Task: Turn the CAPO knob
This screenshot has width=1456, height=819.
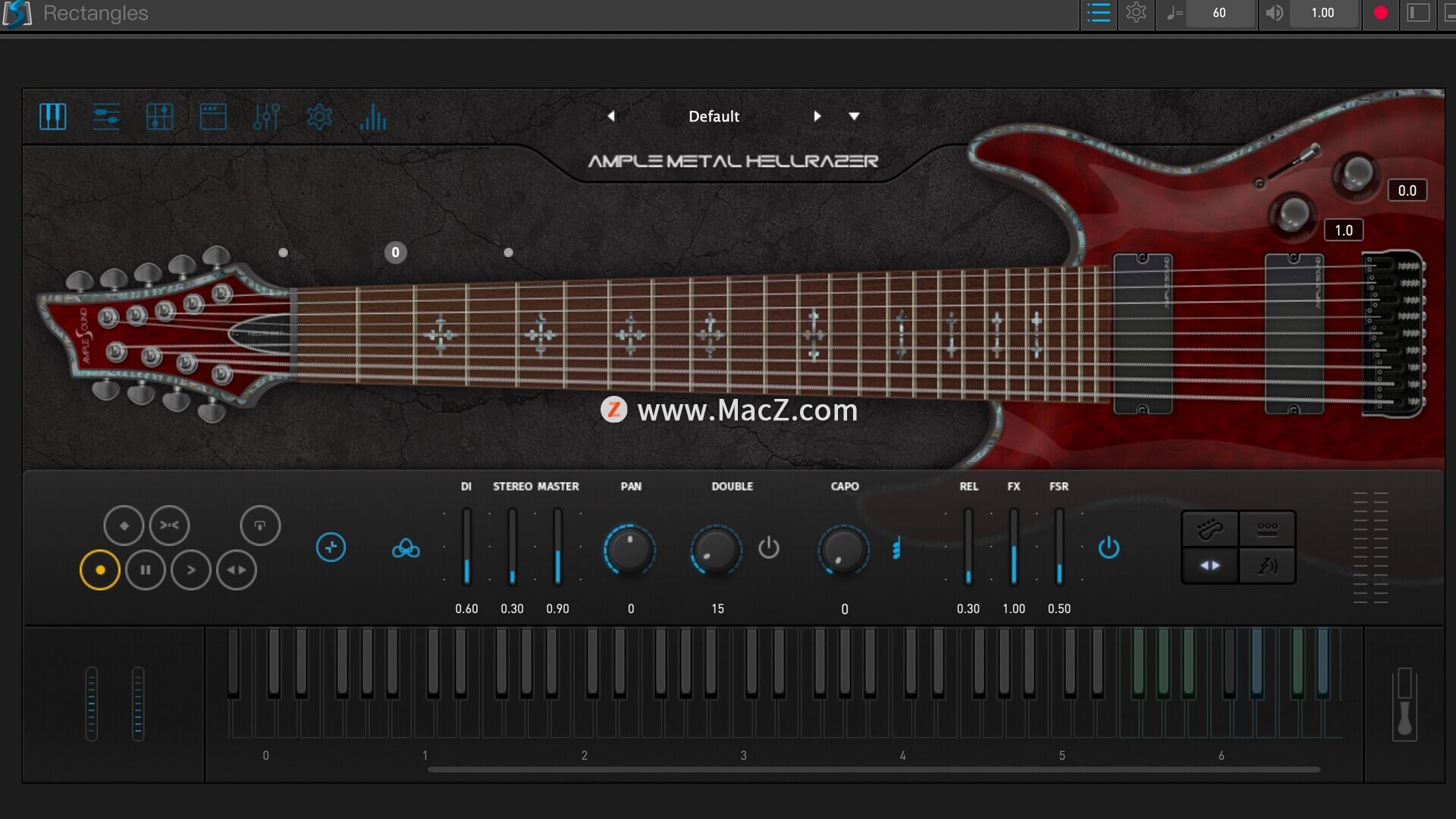Action: click(x=844, y=549)
